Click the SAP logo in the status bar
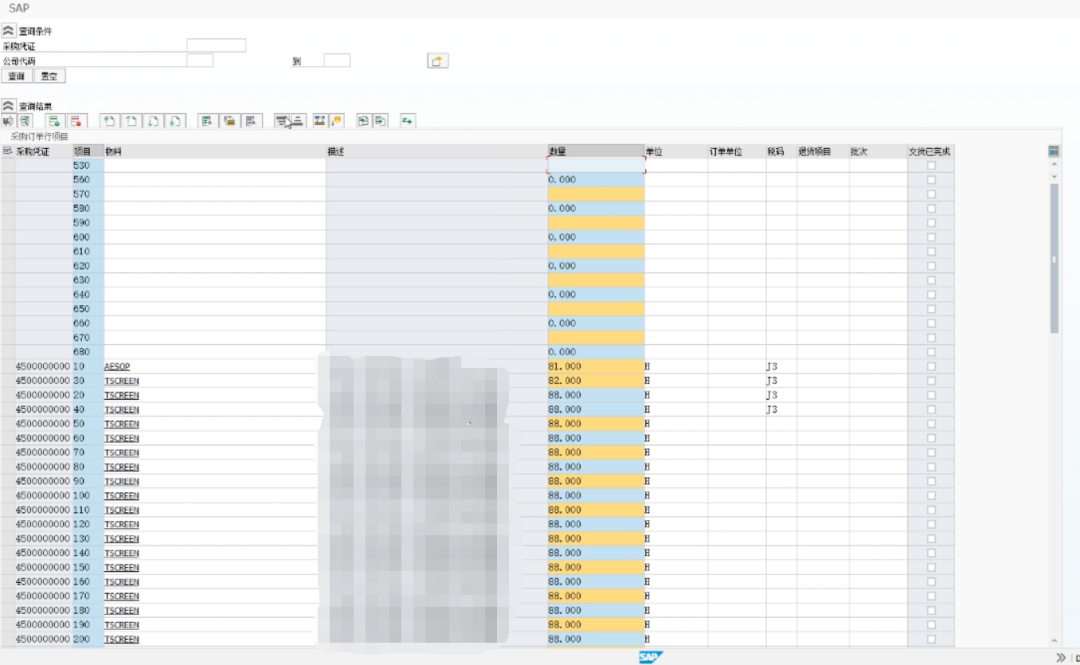Screen dimensions: 1080x665 point(650,657)
